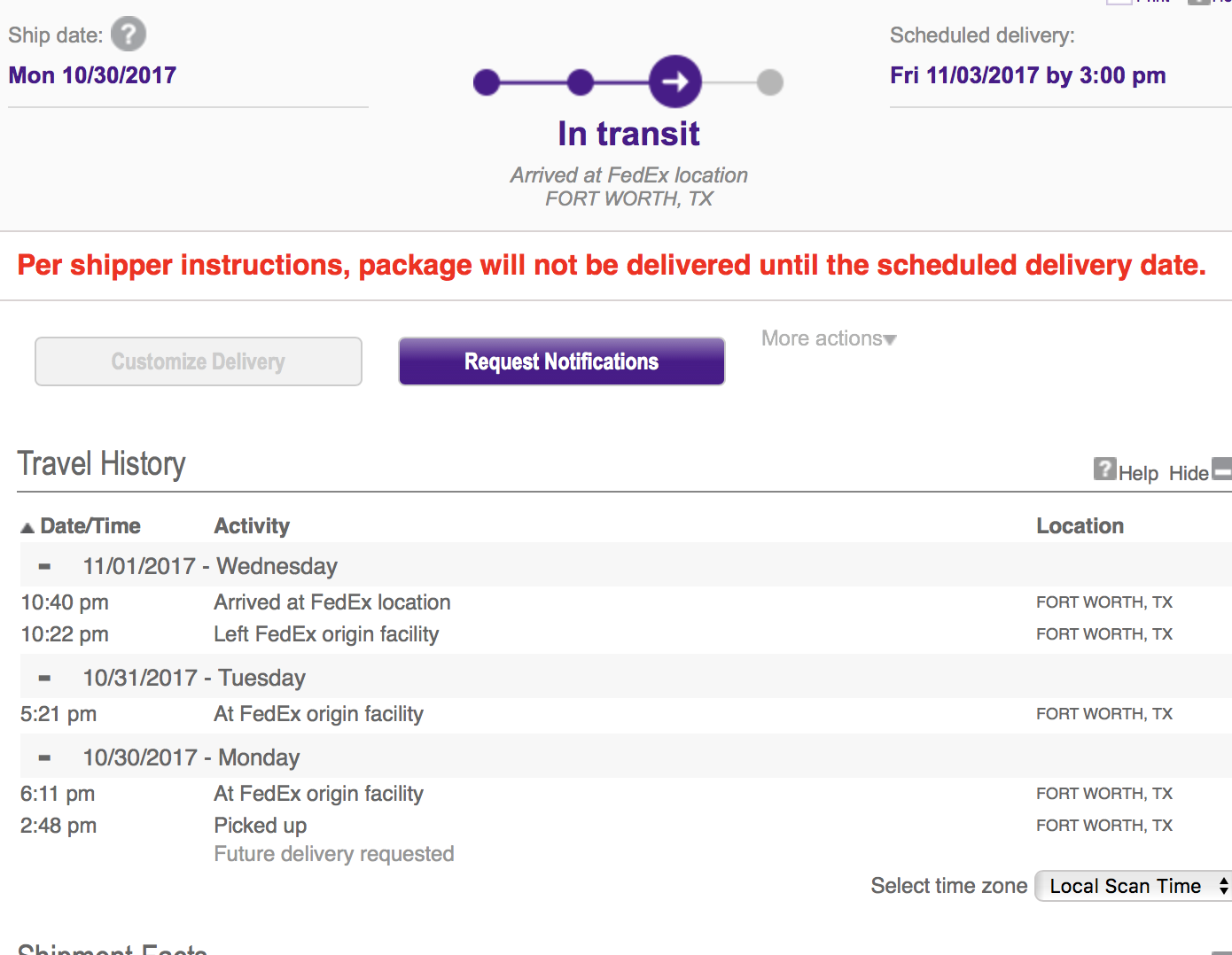Click the Ship date question mark icon
The height and width of the screenshot is (955, 1232).
(129, 35)
